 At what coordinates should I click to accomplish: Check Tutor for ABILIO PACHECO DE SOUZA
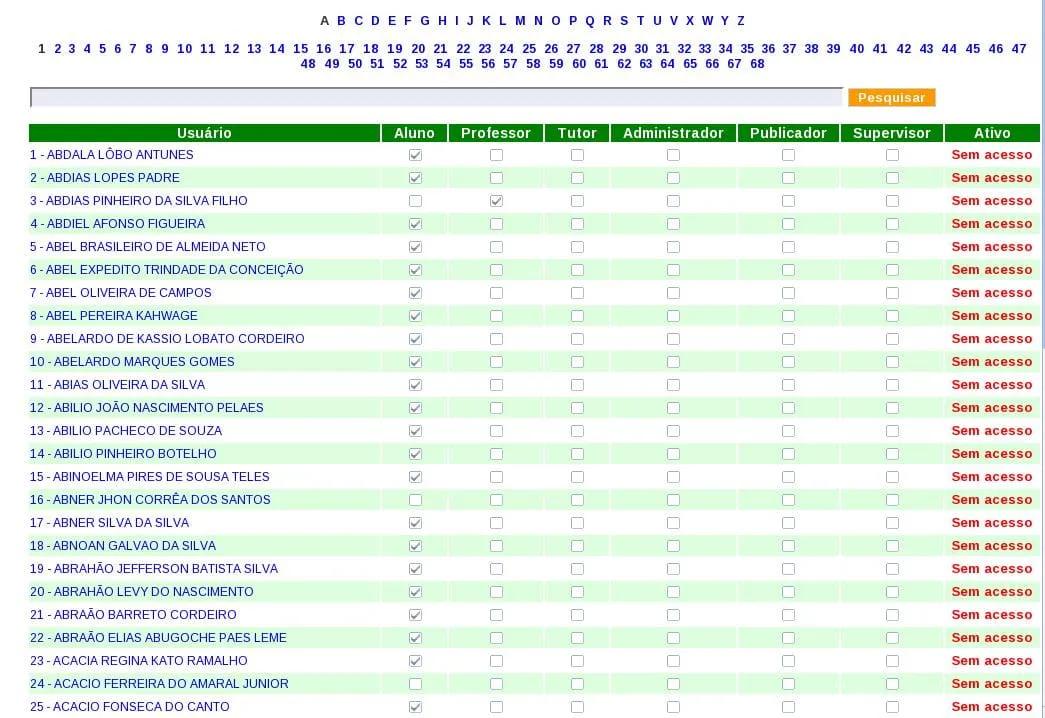577,431
